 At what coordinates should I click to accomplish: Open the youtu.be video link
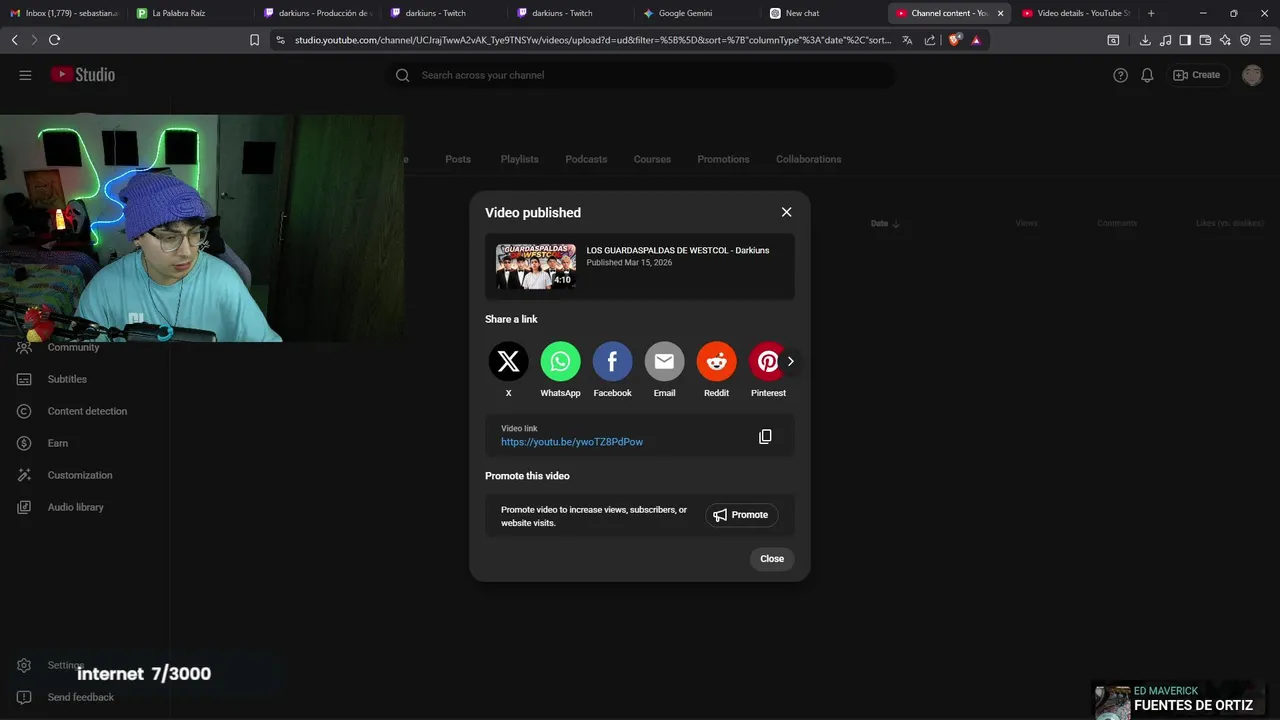click(x=572, y=442)
